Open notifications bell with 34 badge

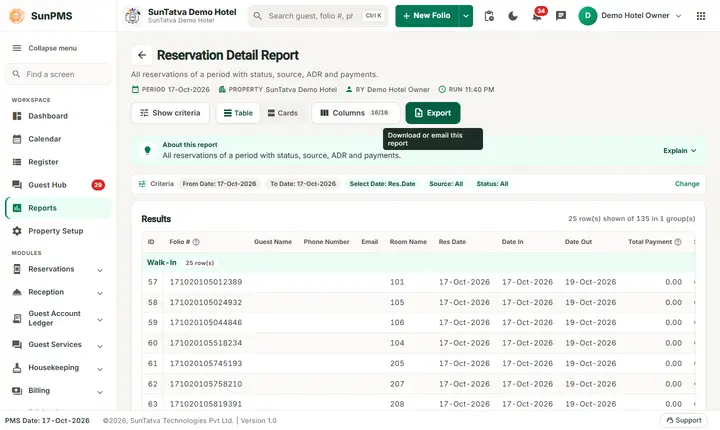(537, 15)
